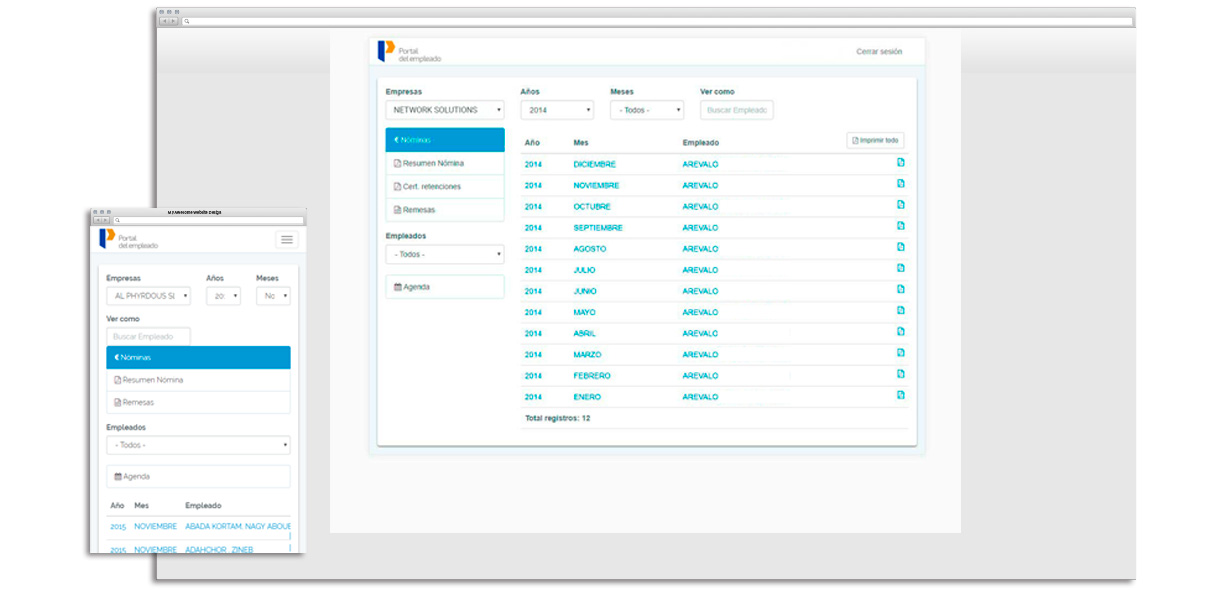The image size is (1227, 590).
Task: Click Buscar Empleado field in small window
Action: click(148, 337)
